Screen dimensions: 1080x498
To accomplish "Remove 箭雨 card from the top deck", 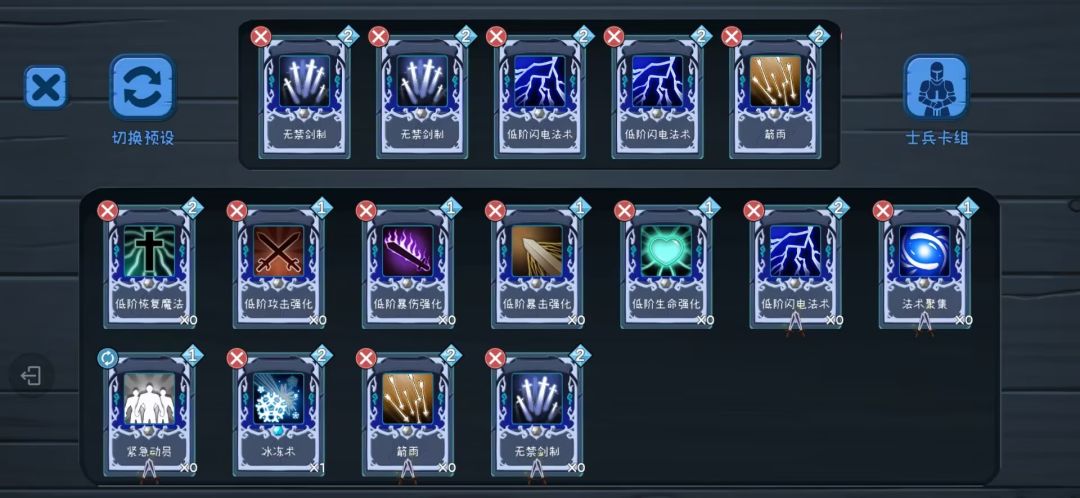I will click(x=731, y=37).
